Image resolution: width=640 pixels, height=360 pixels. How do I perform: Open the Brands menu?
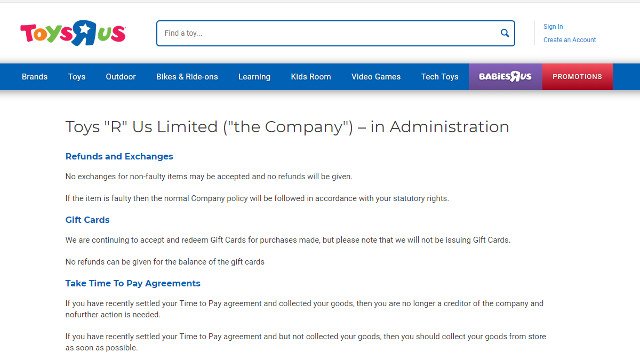pos(34,77)
